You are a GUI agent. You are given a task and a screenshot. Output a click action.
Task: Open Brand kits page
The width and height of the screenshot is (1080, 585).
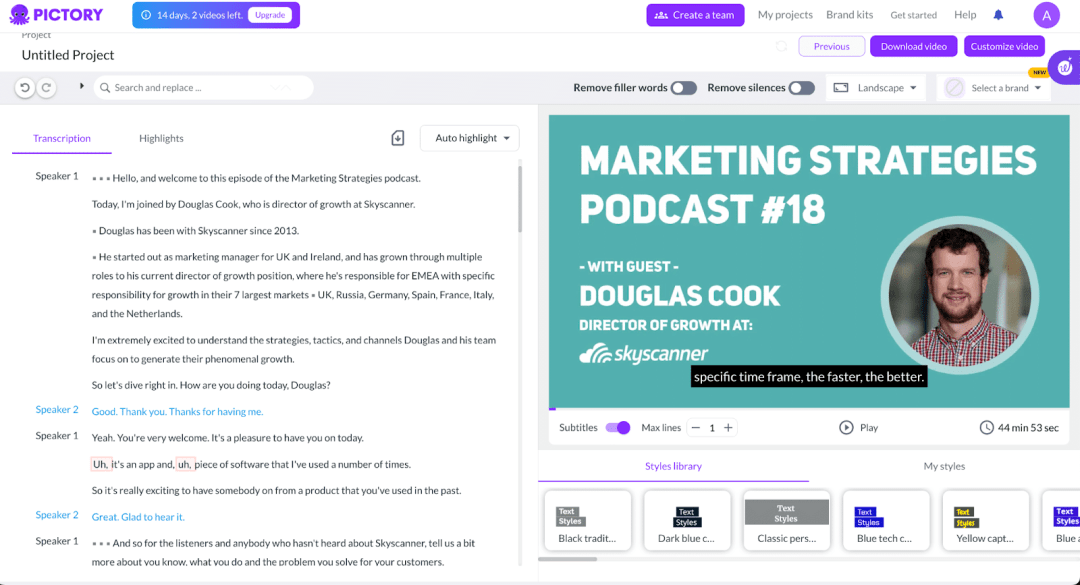tap(849, 14)
